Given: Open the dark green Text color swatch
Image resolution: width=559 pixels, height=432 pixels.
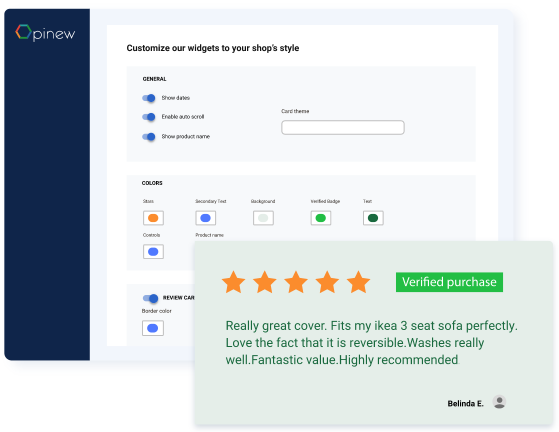Looking at the screenshot, I should point(373,218).
